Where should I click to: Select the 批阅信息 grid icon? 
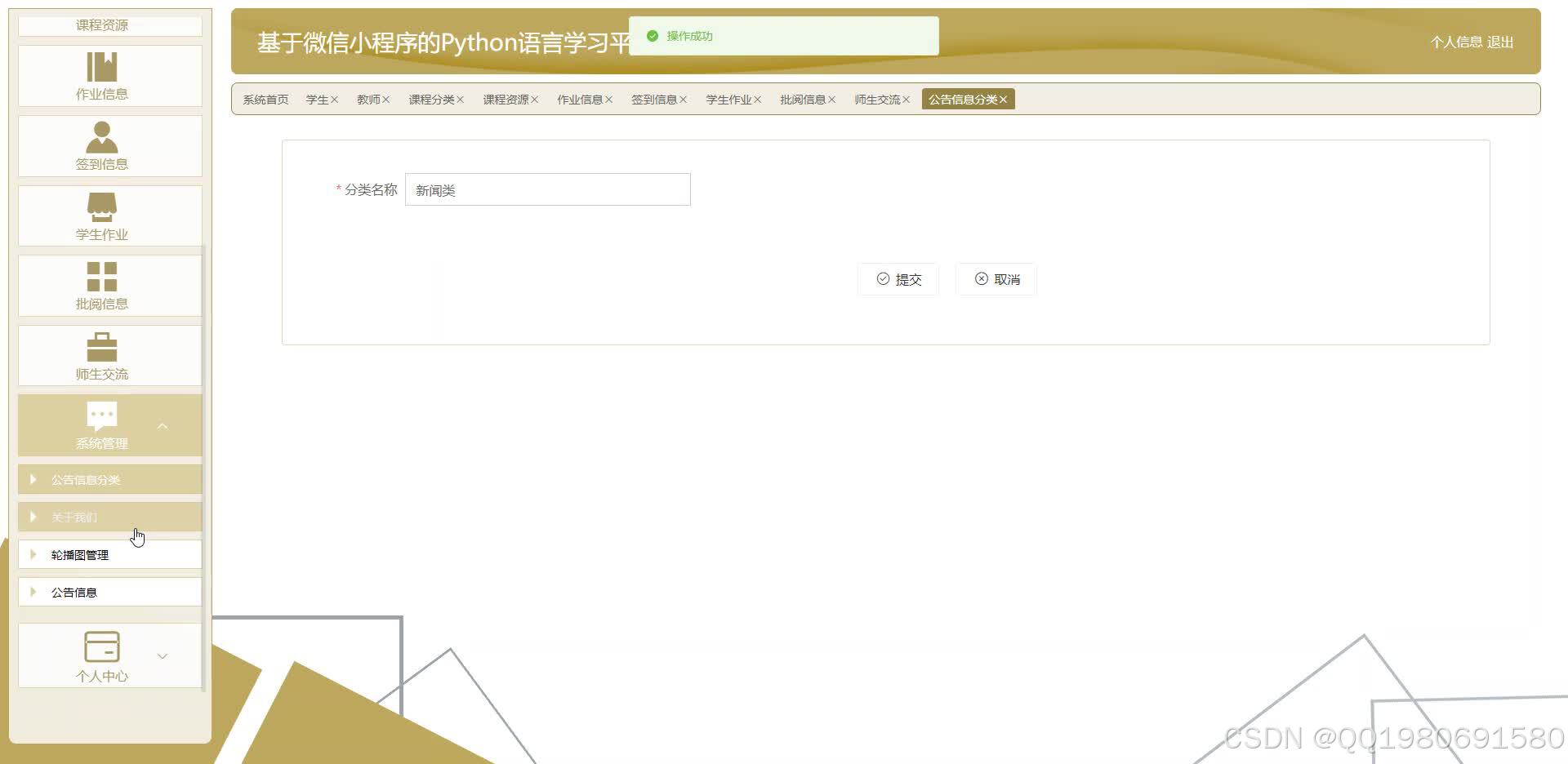[x=100, y=276]
